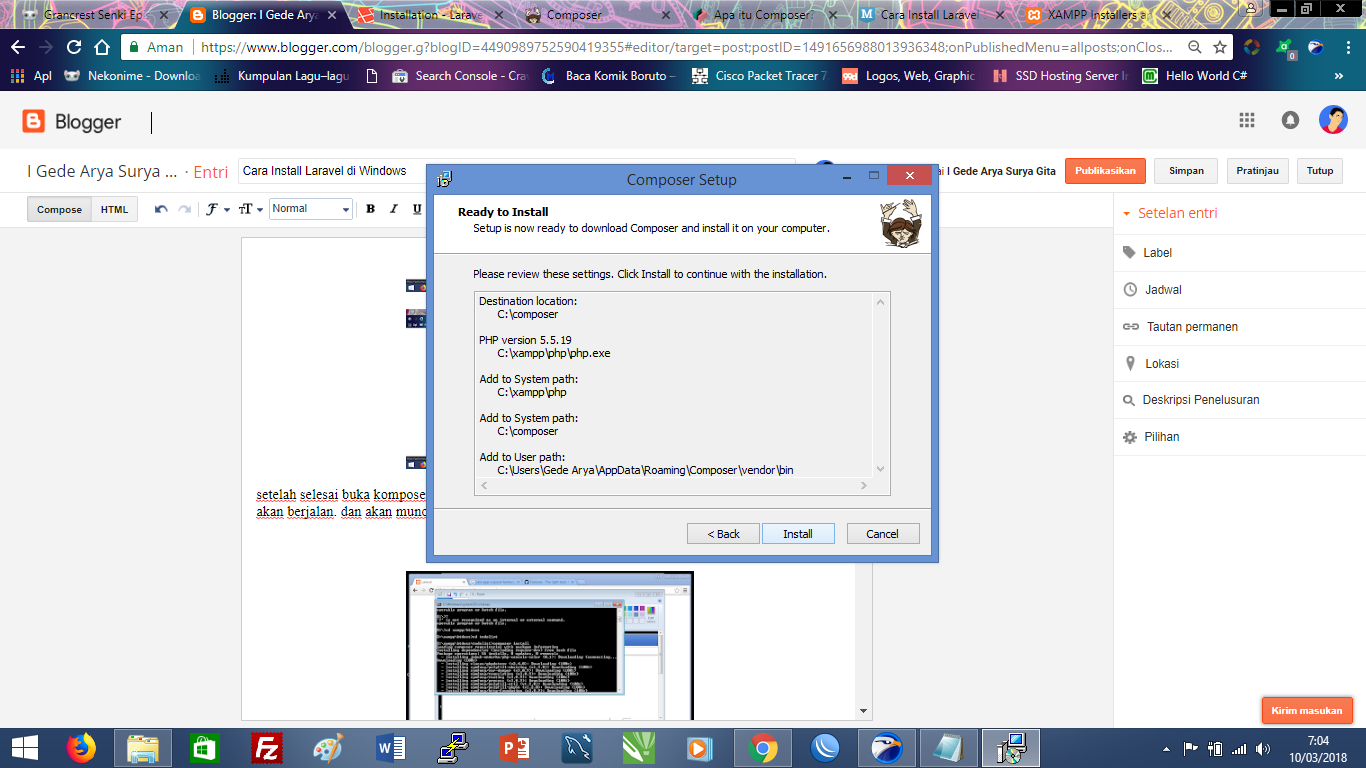
Task: Open Windows Start button
Action: 23,748
